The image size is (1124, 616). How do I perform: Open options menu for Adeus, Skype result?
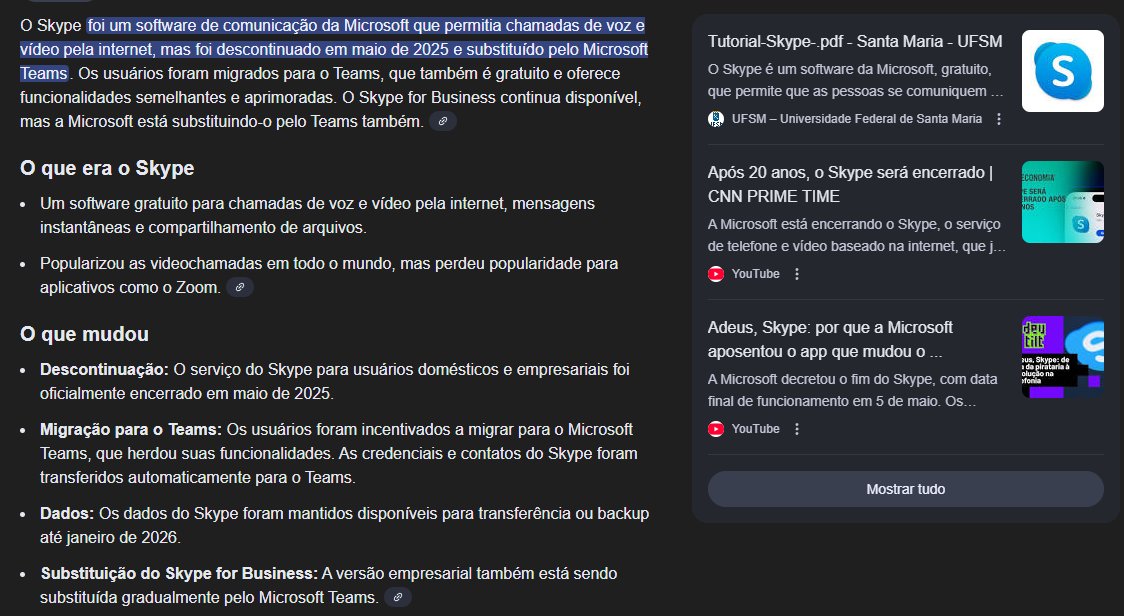(796, 429)
